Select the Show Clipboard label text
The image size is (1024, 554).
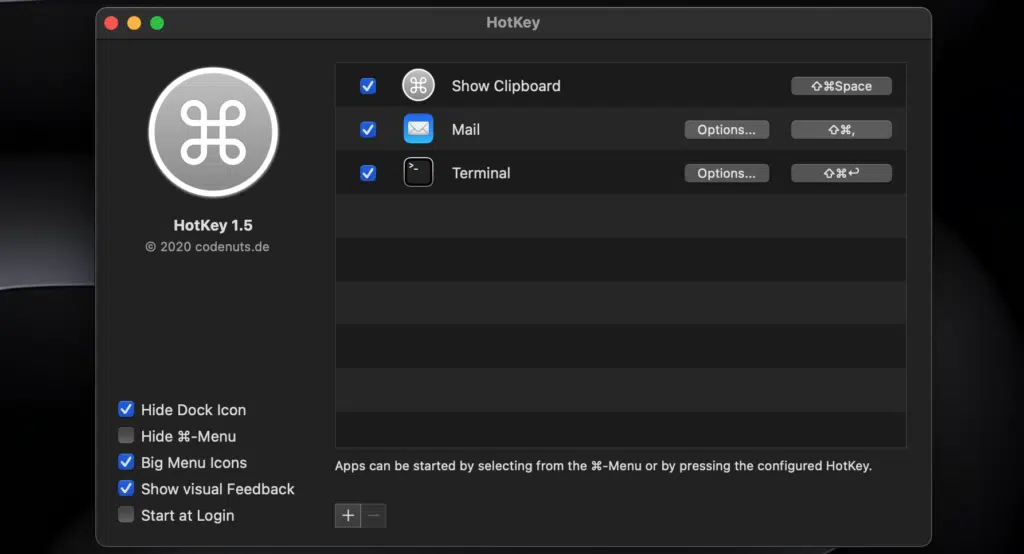[x=506, y=86]
